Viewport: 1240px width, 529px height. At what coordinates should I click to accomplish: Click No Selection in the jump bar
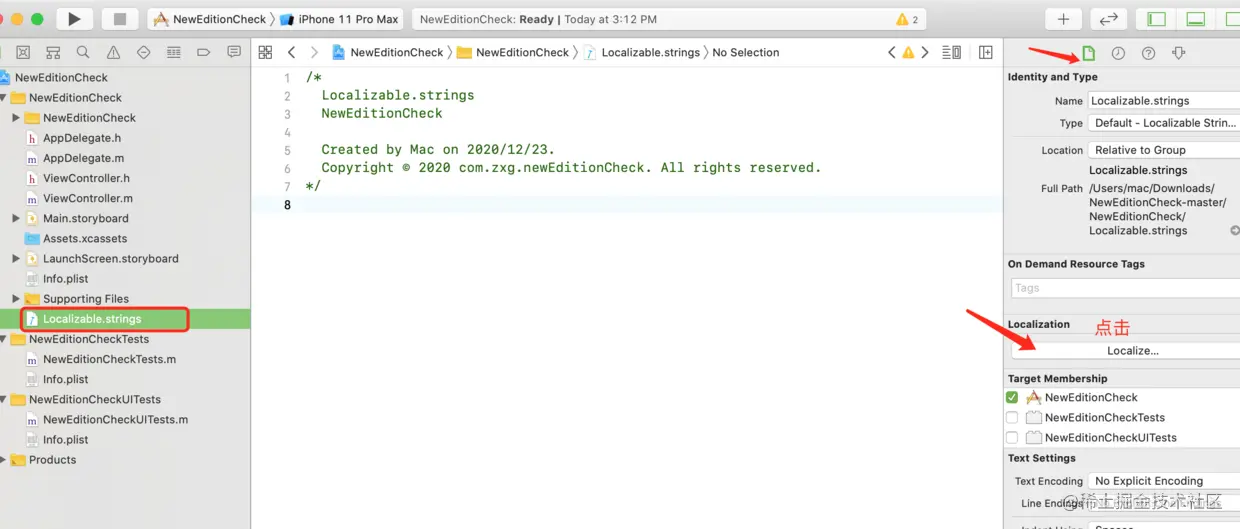[x=746, y=52]
